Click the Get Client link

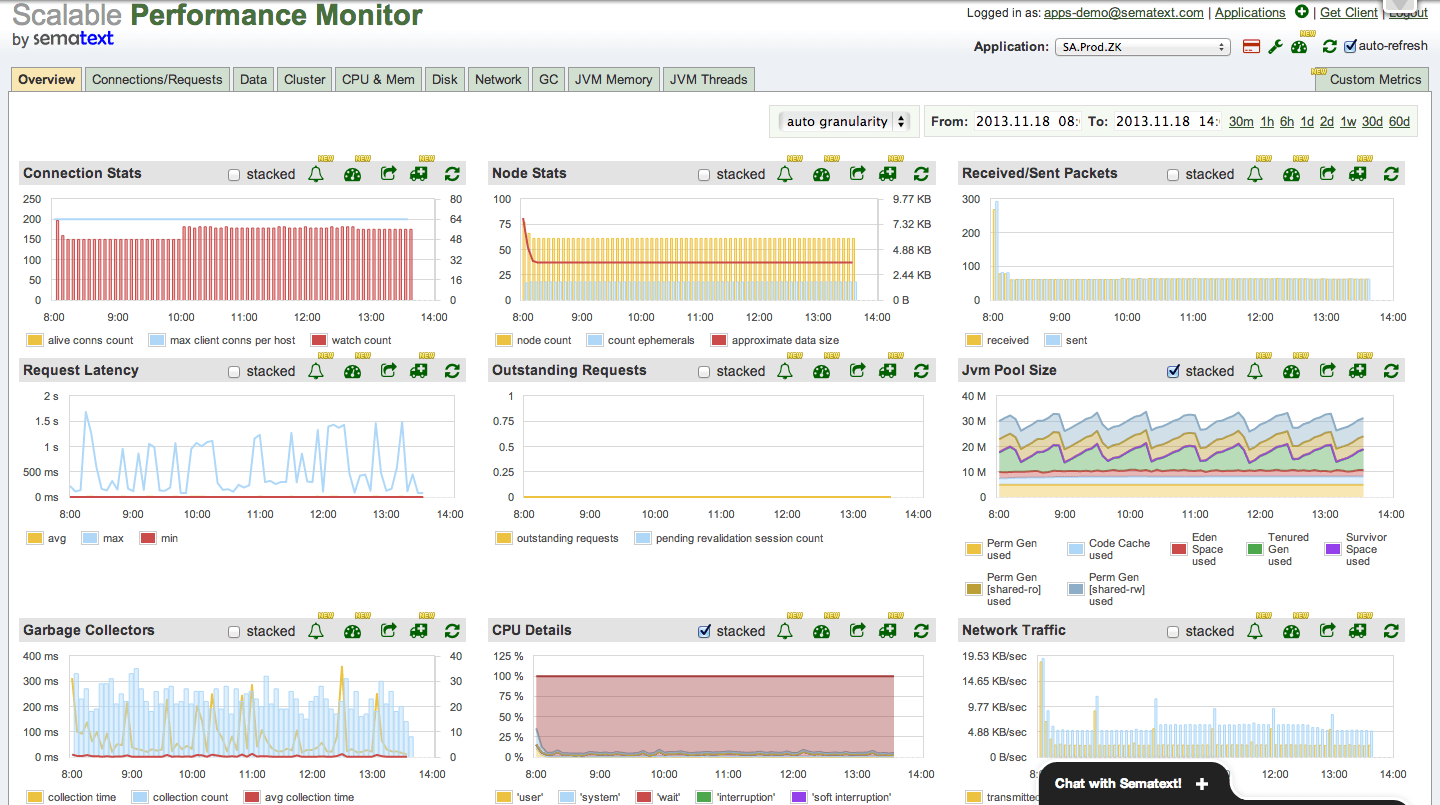[x=1348, y=13]
